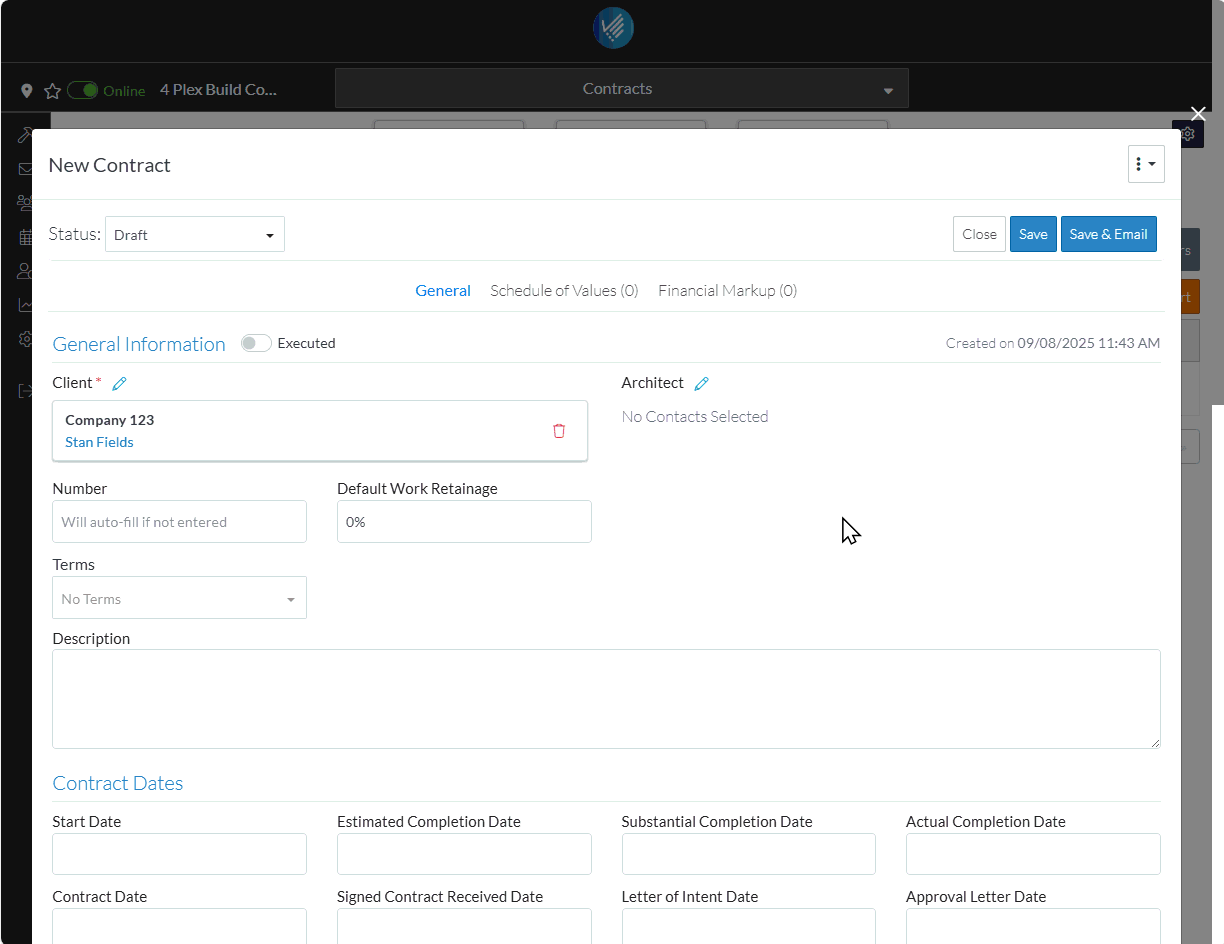Toggle the Executed switch
This screenshot has height=944, width=1224.
pyautogui.click(x=256, y=343)
